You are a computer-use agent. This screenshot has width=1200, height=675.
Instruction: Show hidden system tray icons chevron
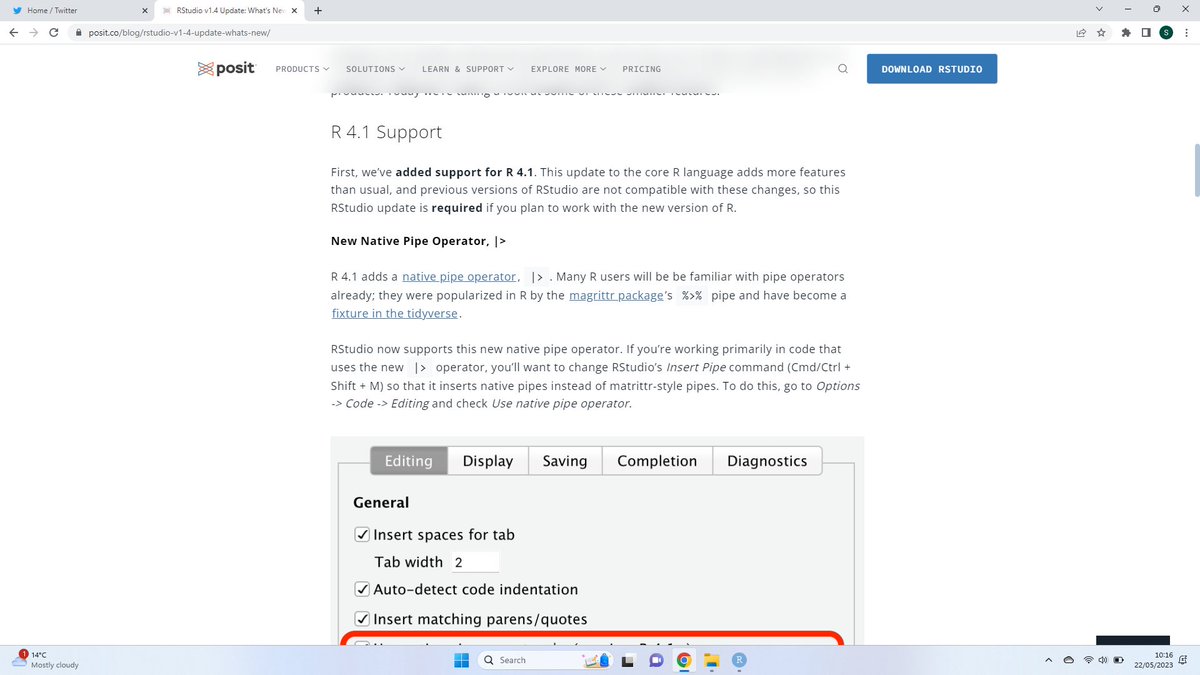[x=1050, y=660]
